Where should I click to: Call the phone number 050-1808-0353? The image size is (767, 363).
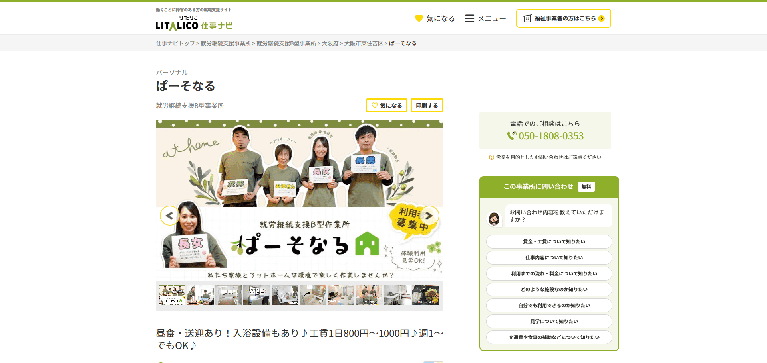click(x=550, y=136)
